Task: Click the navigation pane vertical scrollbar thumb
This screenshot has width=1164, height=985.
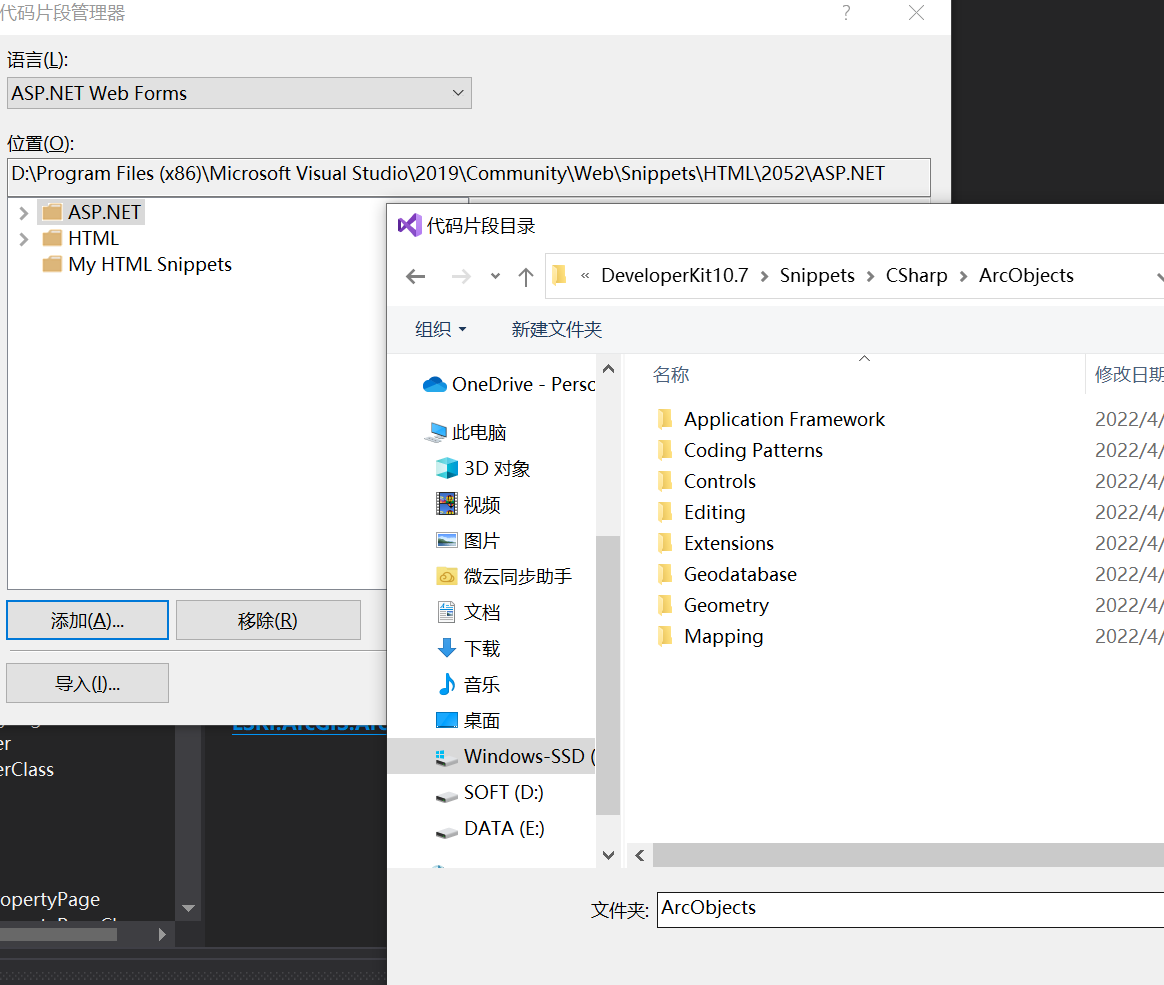Action: pos(608,675)
